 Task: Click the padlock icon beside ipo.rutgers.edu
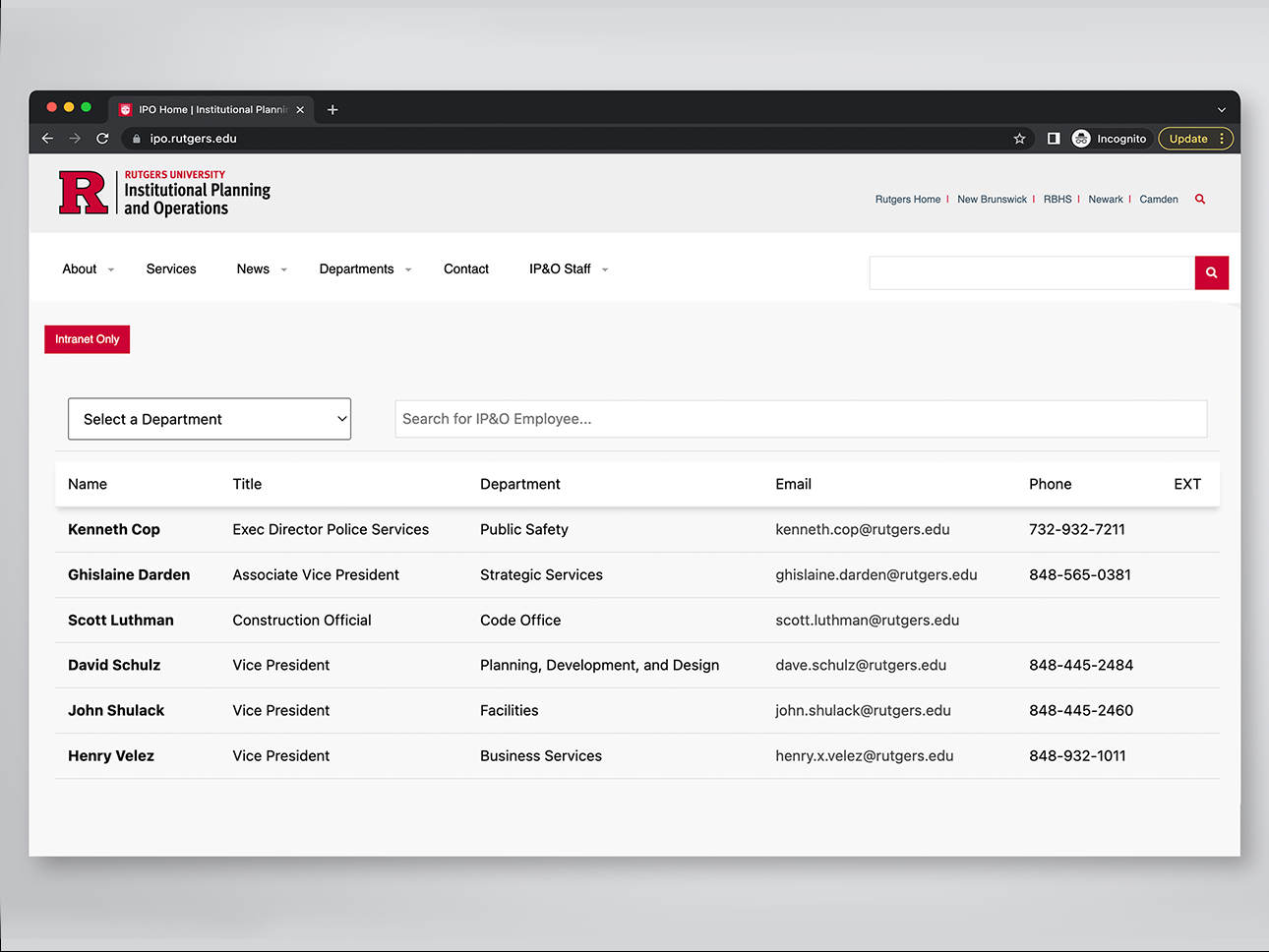[135, 139]
